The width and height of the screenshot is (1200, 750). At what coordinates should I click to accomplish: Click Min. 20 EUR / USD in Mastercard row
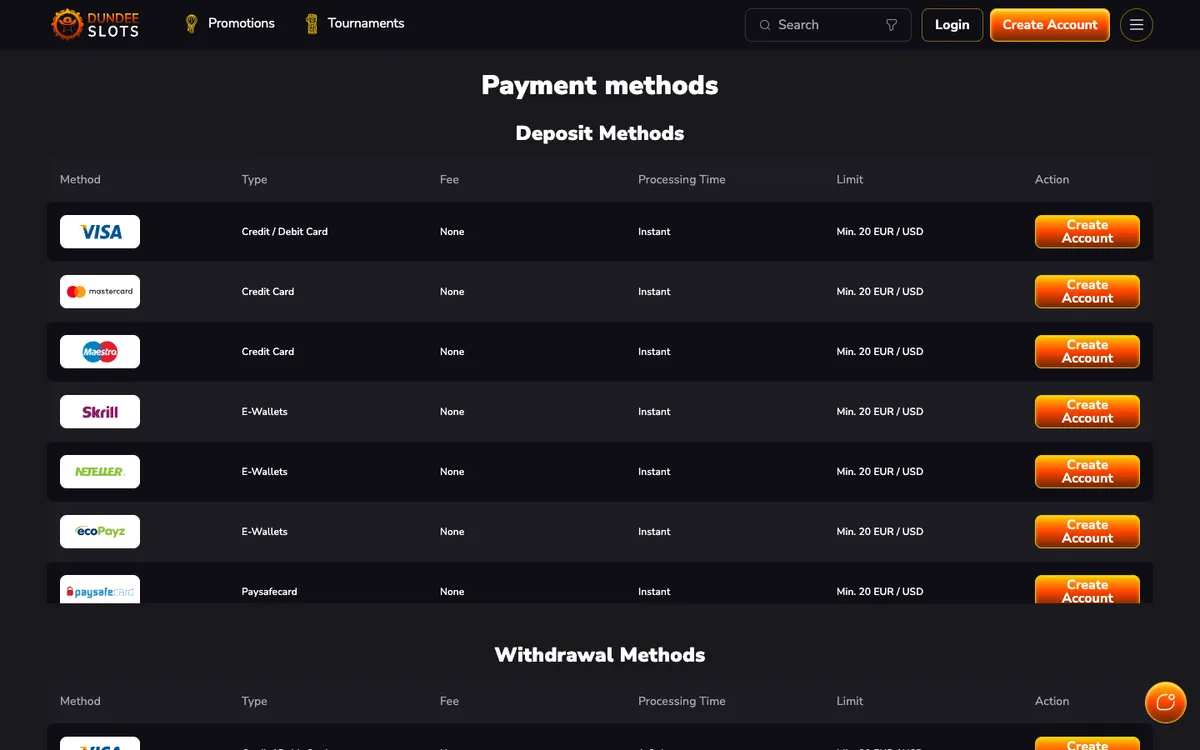tap(880, 292)
